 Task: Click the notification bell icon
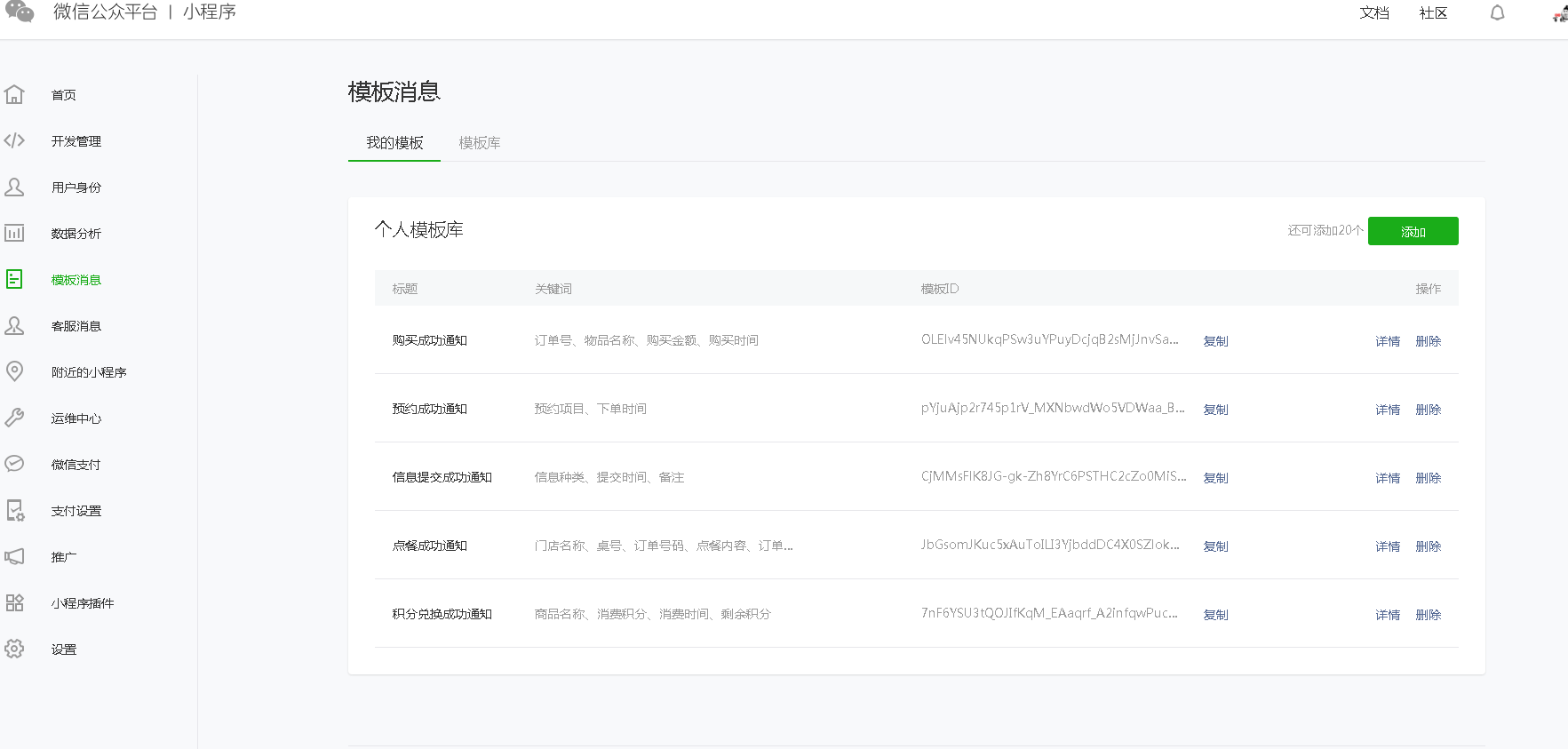1497,12
